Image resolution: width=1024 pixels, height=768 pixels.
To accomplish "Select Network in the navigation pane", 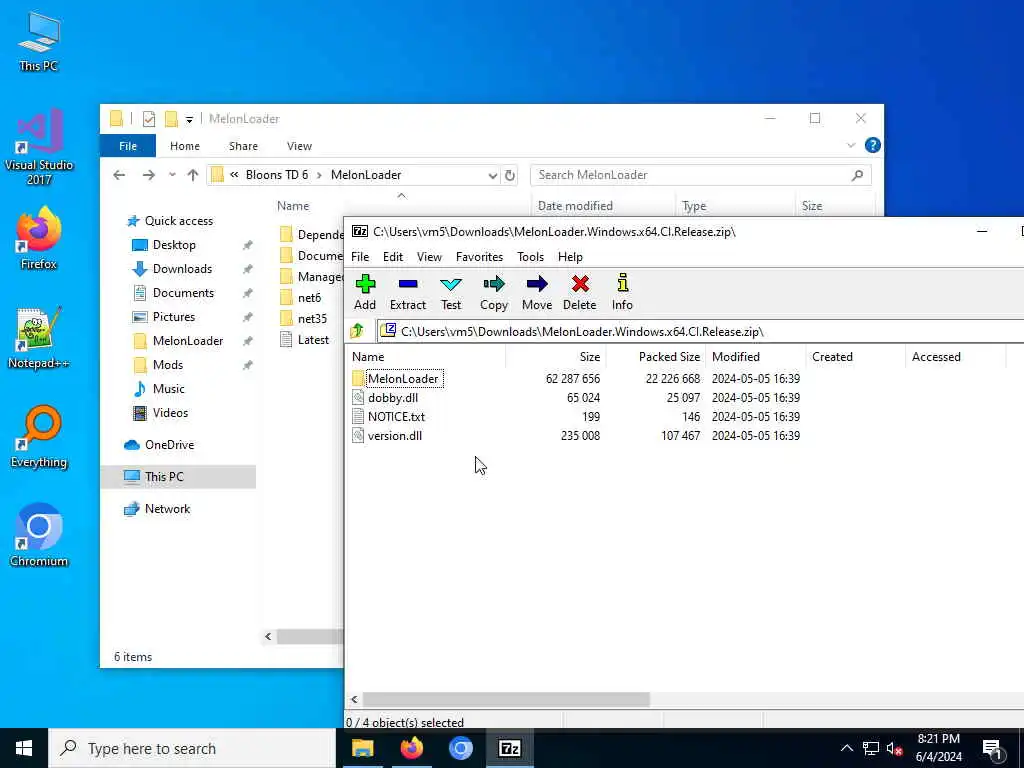I will pyautogui.click(x=167, y=509).
